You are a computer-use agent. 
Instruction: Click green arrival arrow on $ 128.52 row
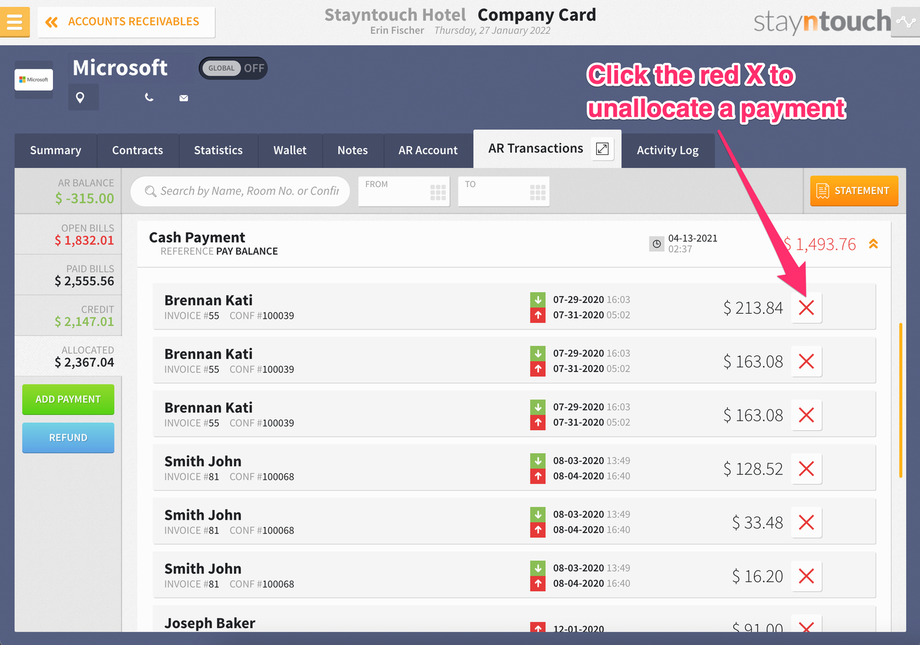[537, 461]
